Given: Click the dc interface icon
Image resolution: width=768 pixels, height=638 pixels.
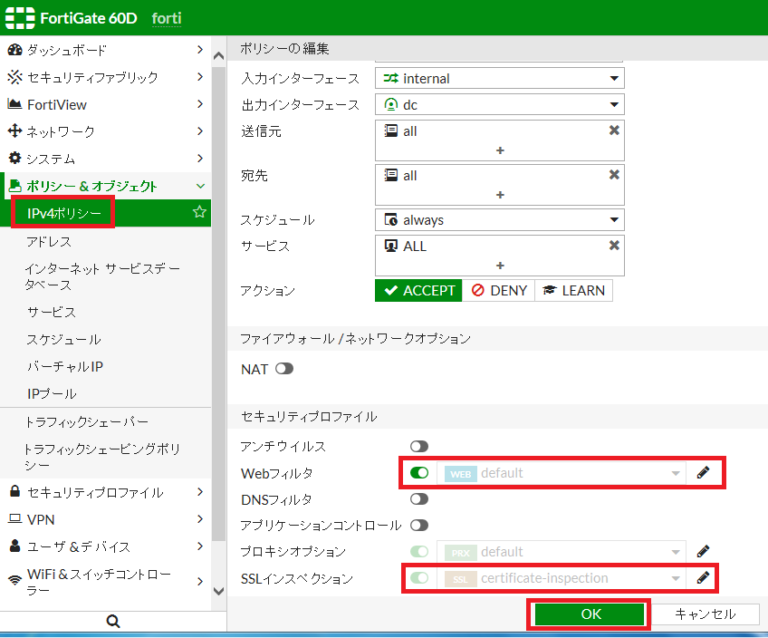Looking at the screenshot, I should click(391, 104).
